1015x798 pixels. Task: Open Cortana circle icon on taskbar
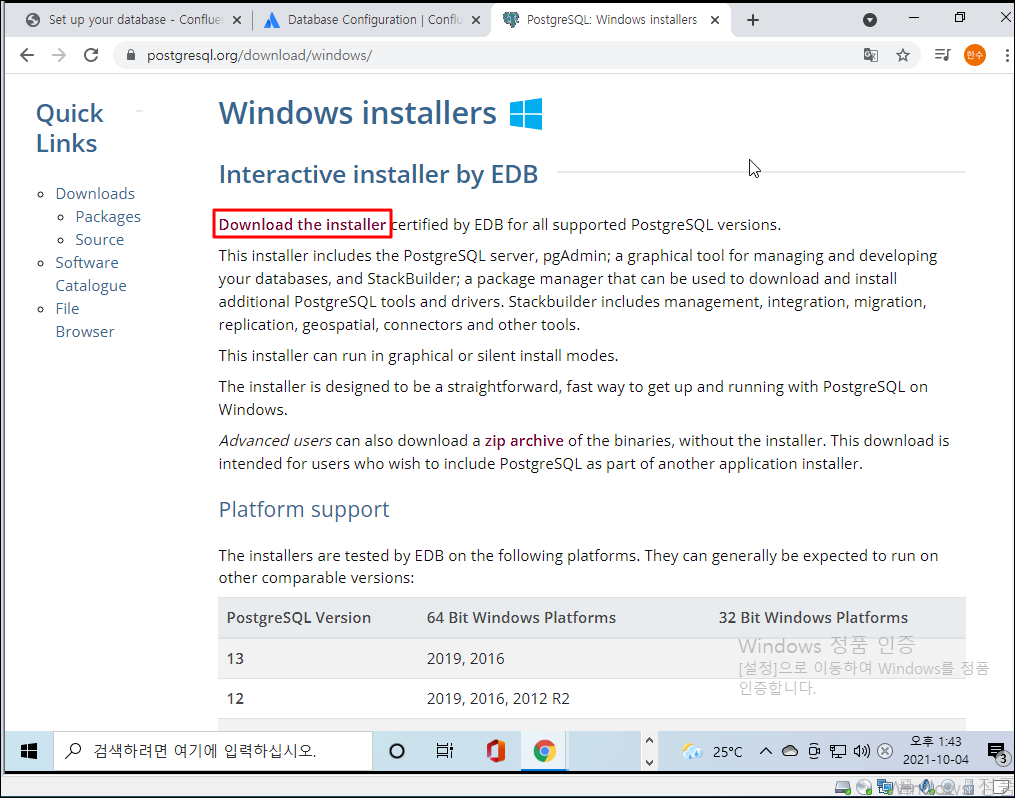pyautogui.click(x=397, y=751)
